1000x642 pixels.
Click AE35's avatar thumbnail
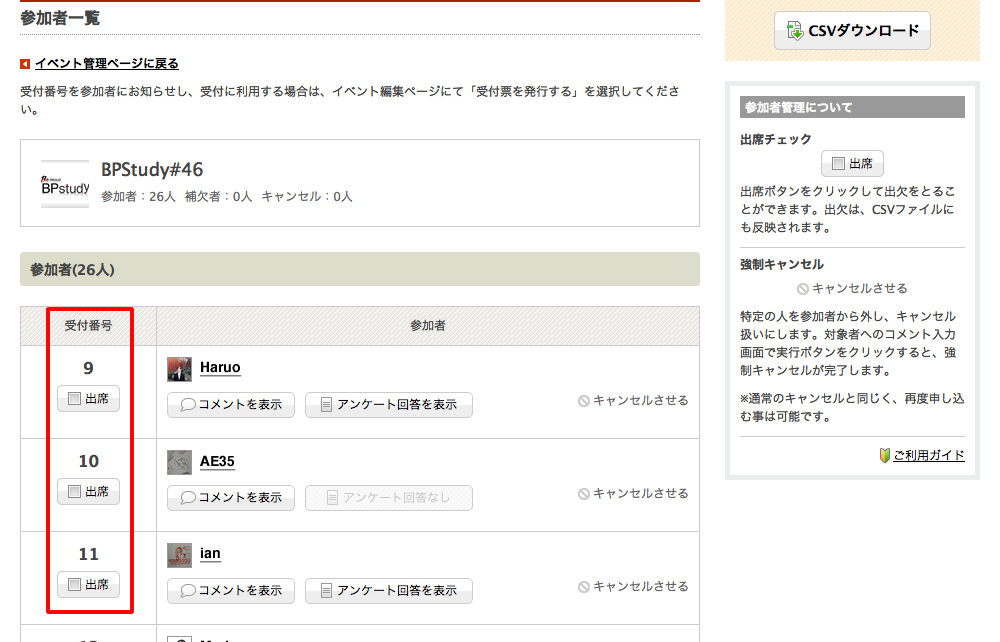179,462
